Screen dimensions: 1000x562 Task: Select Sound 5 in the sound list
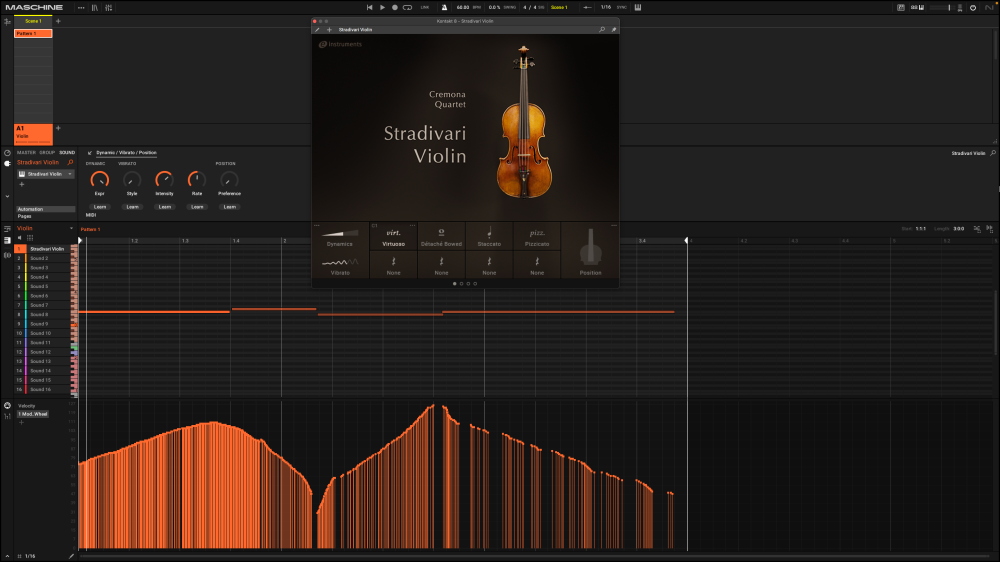point(39,287)
